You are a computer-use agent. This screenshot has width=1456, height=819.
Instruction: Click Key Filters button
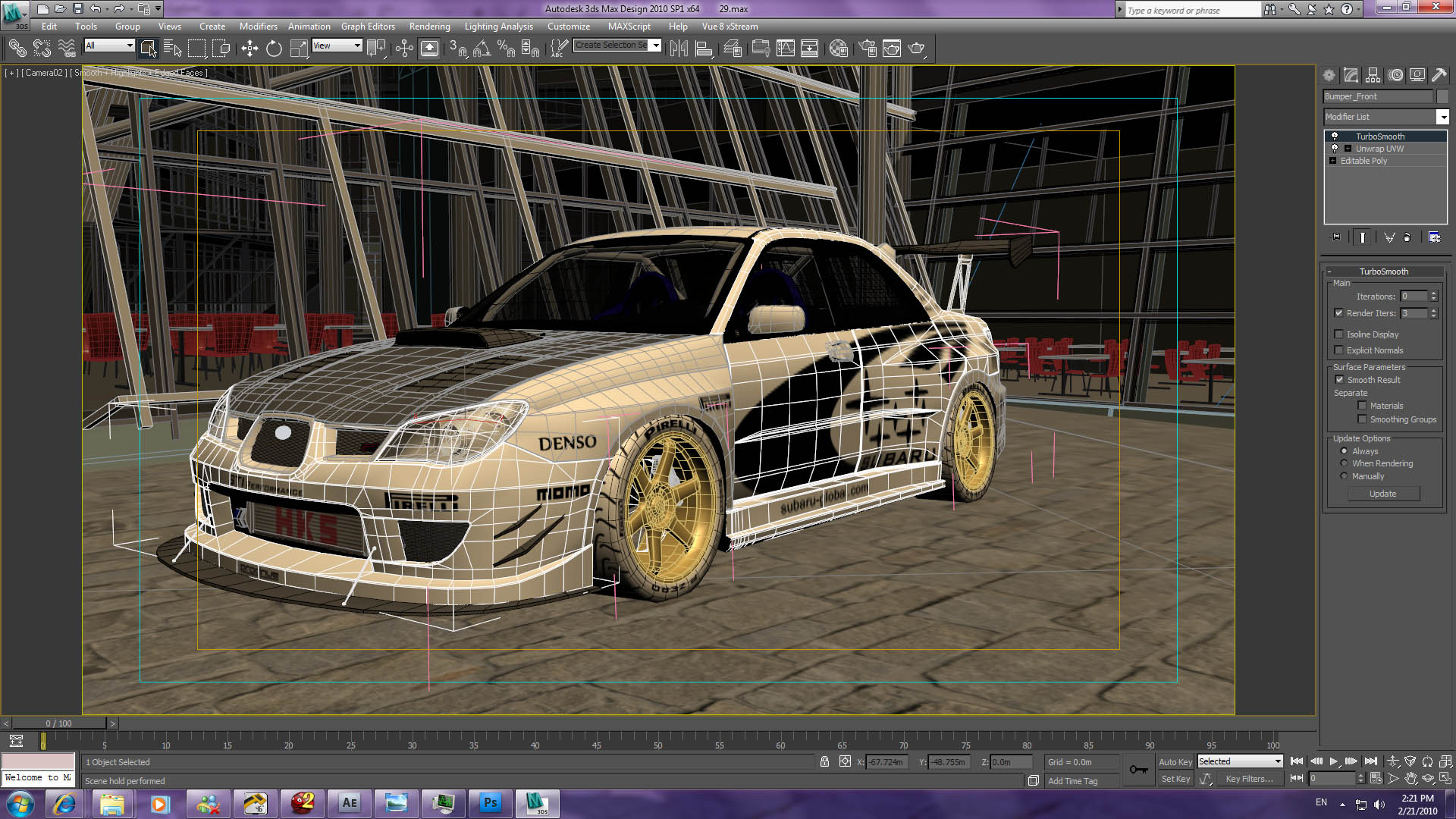point(1249,779)
